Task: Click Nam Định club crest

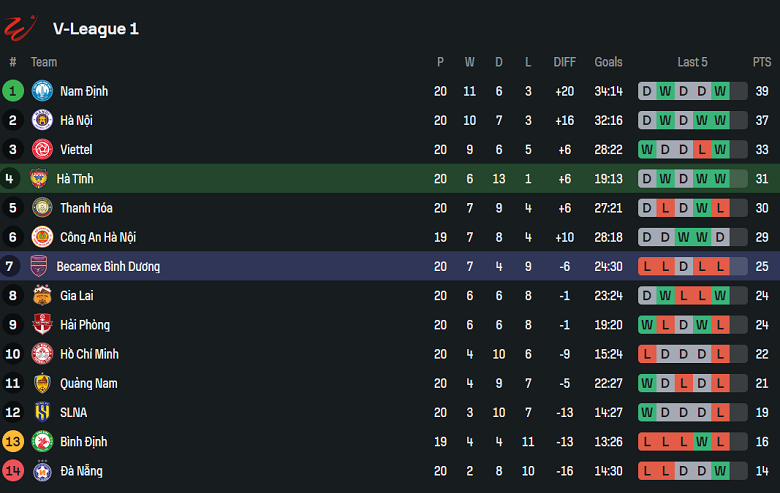Action: [42, 91]
